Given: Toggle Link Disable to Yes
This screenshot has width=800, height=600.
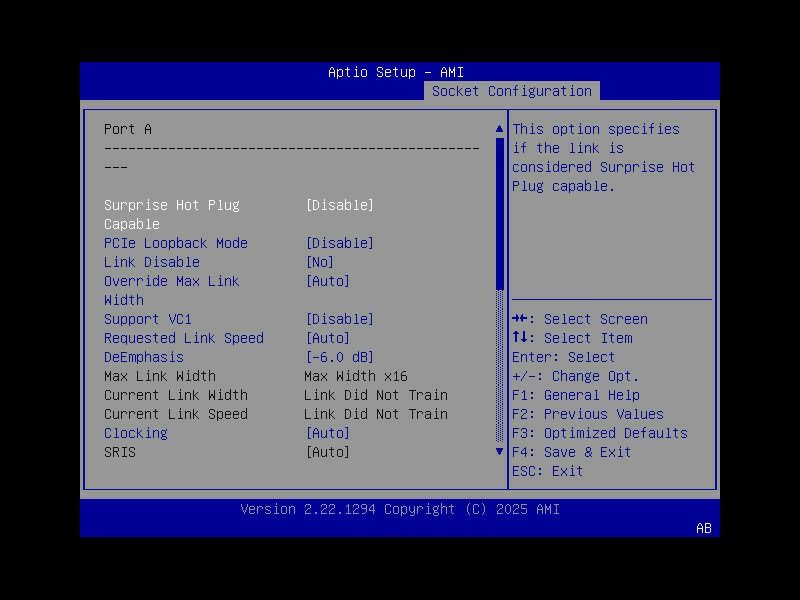Looking at the screenshot, I should 150,262.
